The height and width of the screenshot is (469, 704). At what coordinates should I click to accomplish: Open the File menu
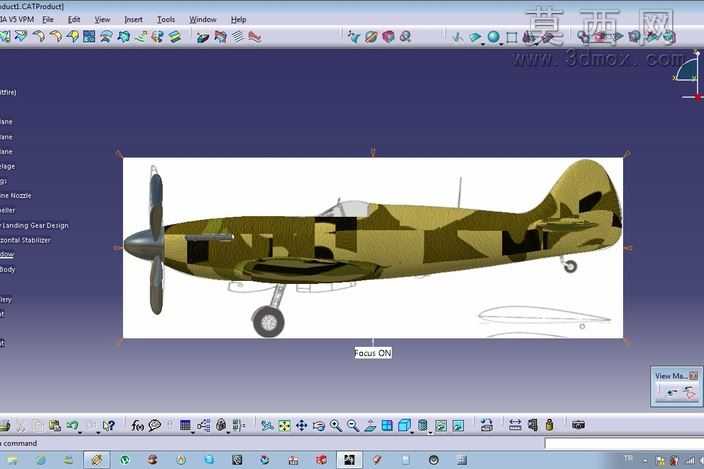[48, 20]
